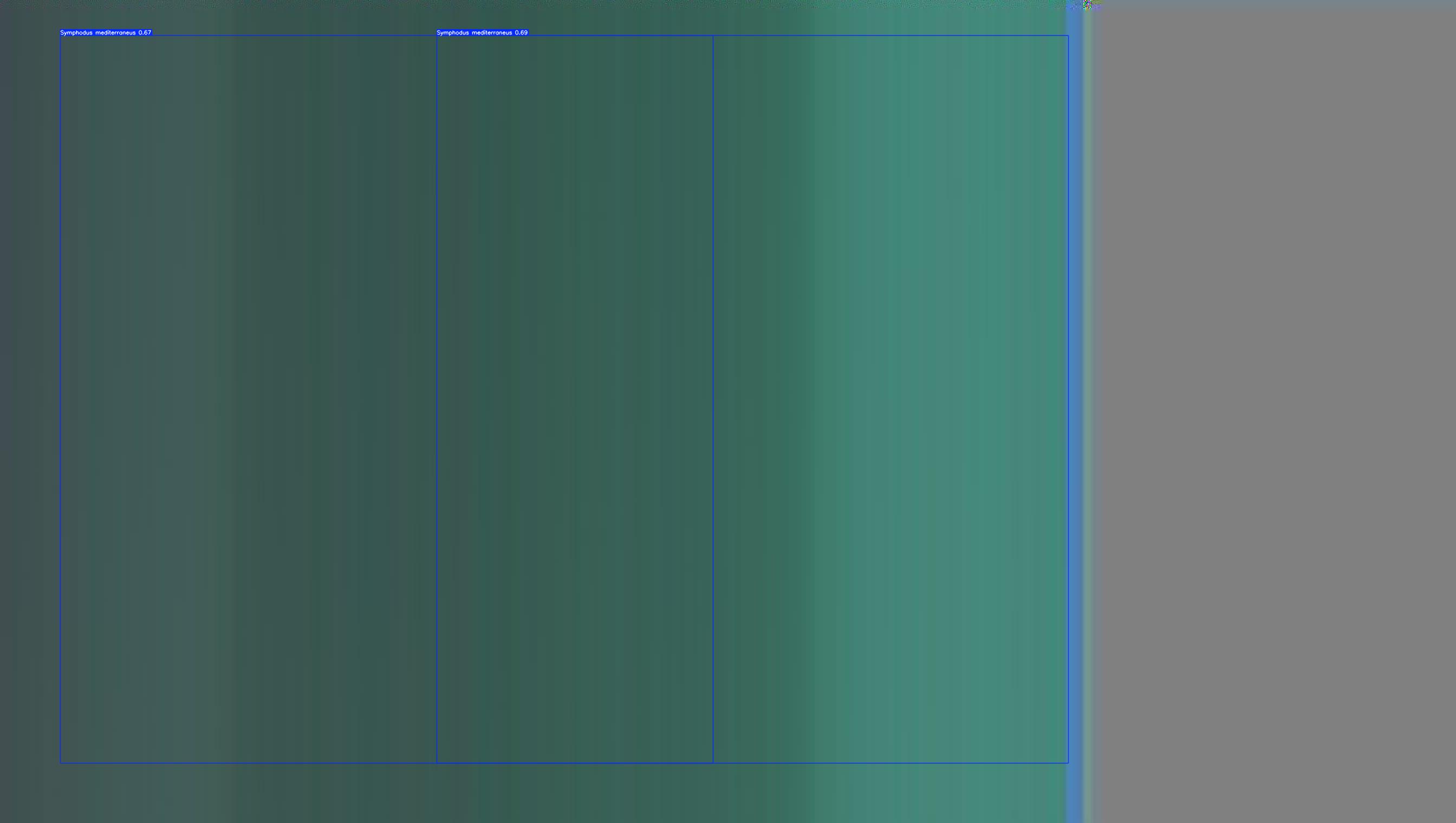Click the confidence value 0.69 in the label
Image resolution: width=1456 pixels, height=823 pixels.
pyautogui.click(x=521, y=33)
